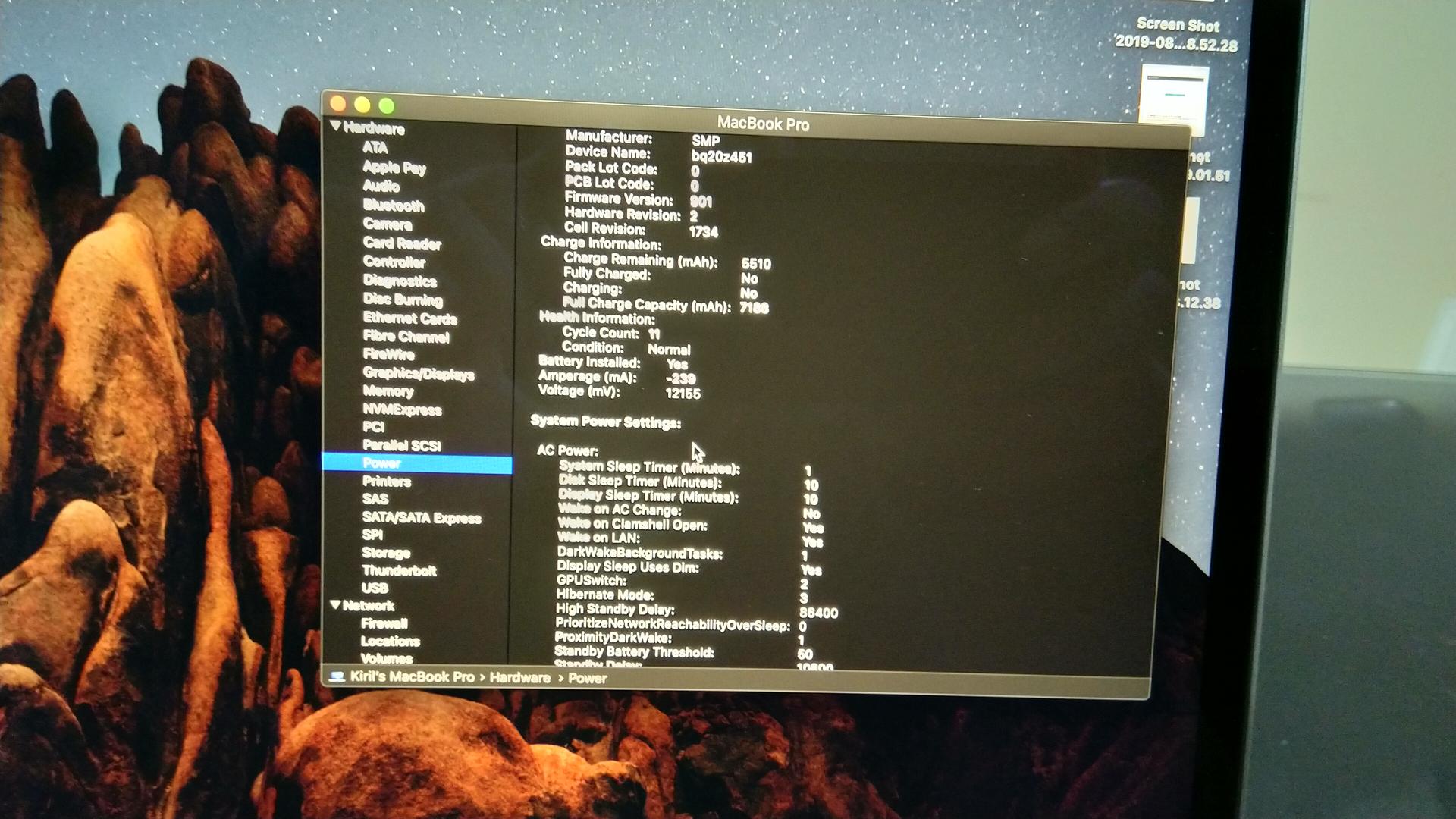Click the Device Name bq20z451
Viewport: 1456px width, 819px height.
721,157
